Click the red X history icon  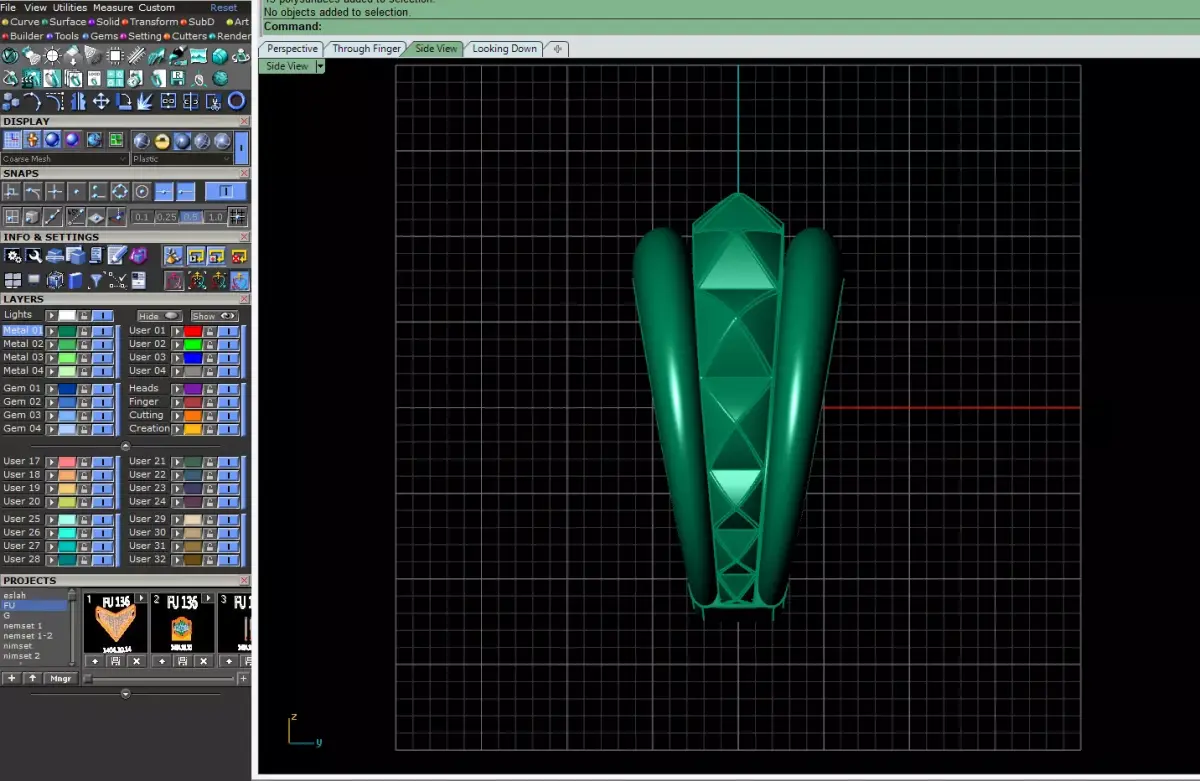(x=238, y=256)
